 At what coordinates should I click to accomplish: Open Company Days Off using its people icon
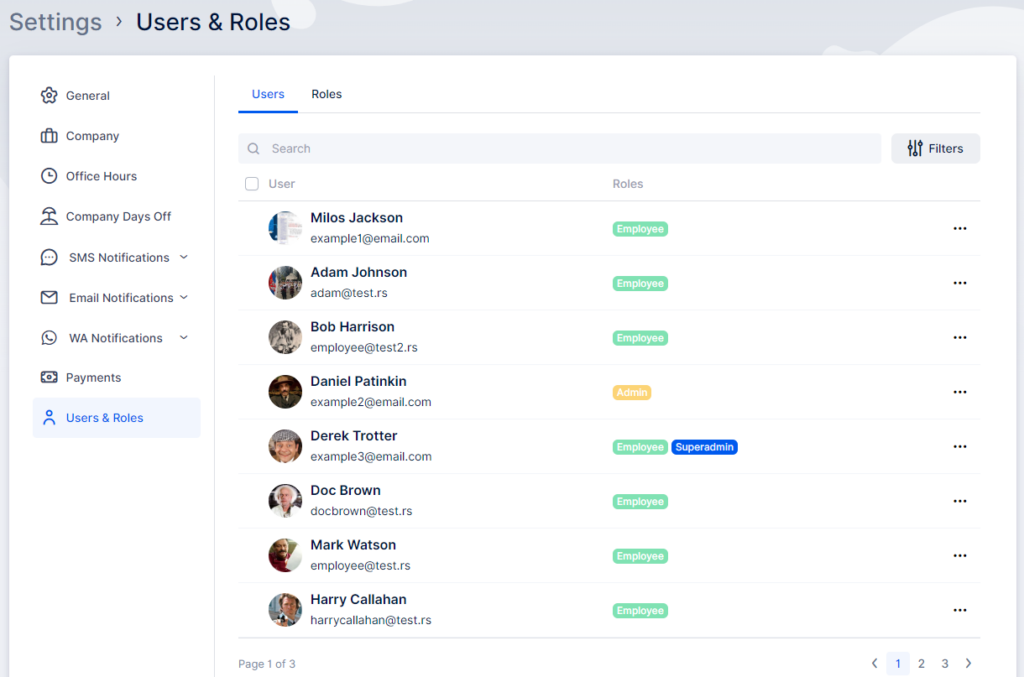click(49, 216)
